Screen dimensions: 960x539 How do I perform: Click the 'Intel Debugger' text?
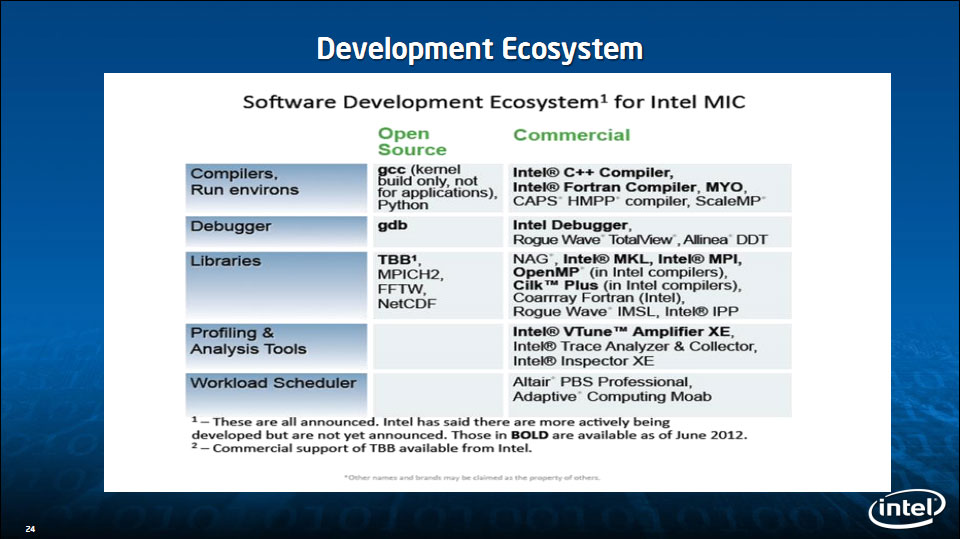(x=572, y=225)
